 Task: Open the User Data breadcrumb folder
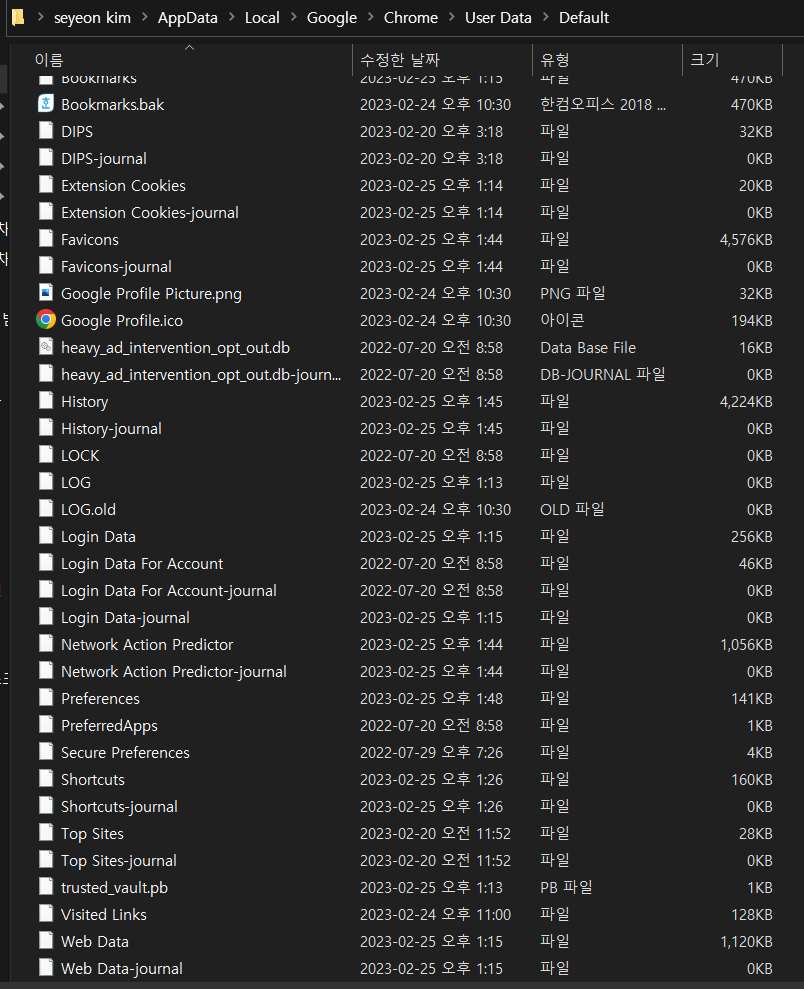(x=498, y=18)
